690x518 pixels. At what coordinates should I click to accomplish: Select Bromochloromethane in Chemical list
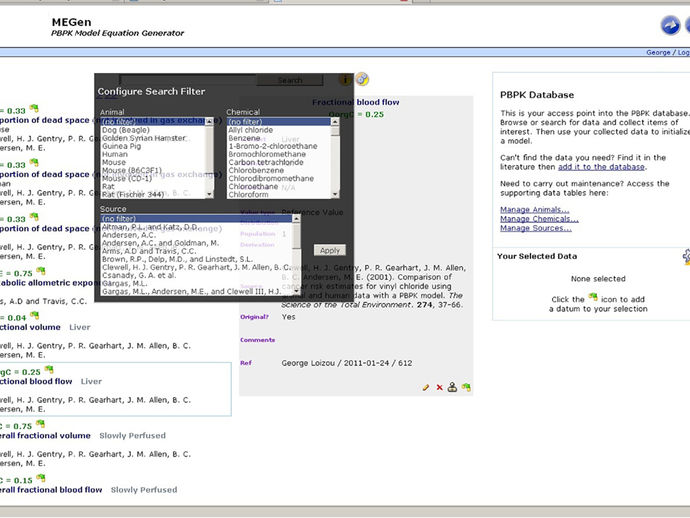[x=279, y=154]
